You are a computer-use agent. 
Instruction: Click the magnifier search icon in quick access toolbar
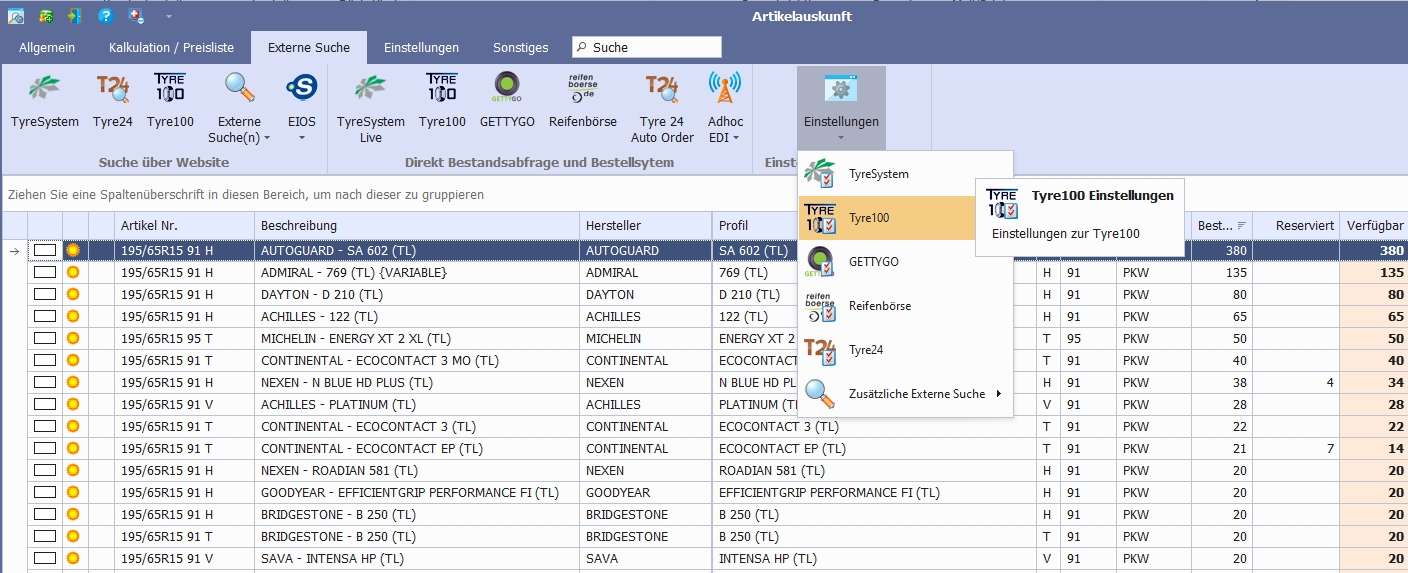coord(15,16)
